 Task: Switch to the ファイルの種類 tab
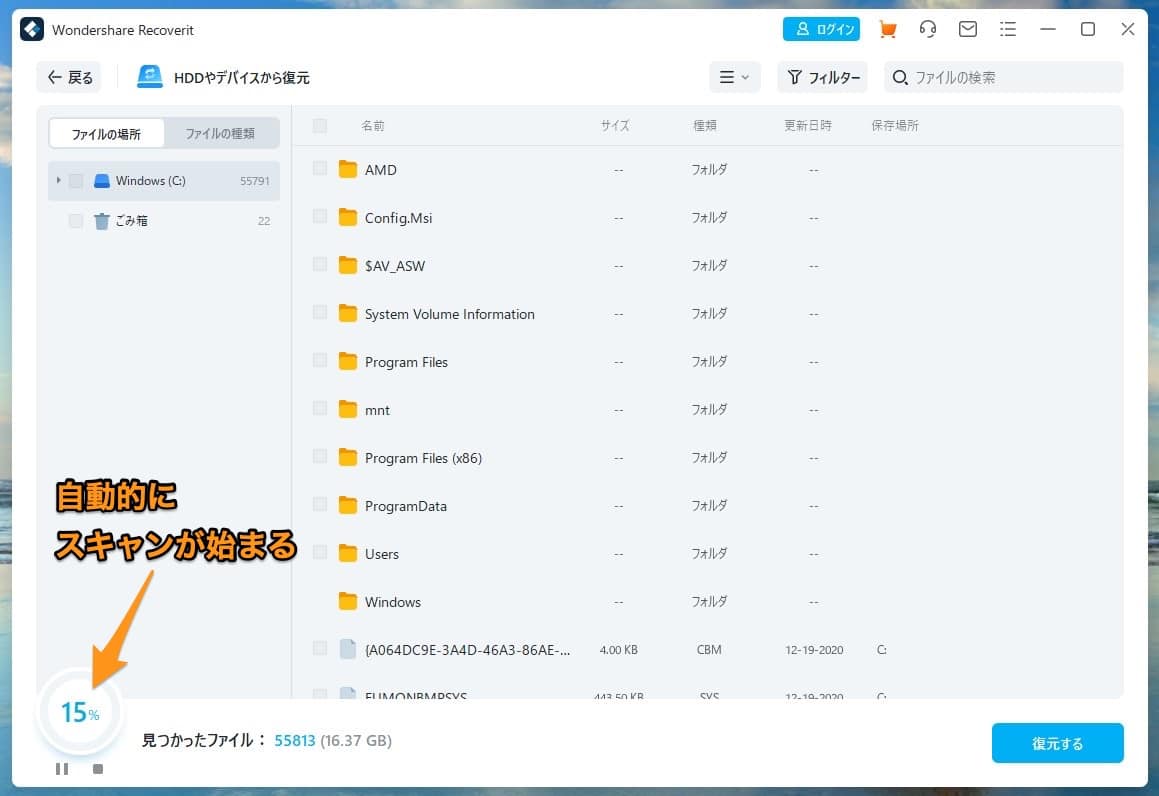pyautogui.click(x=220, y=133)
